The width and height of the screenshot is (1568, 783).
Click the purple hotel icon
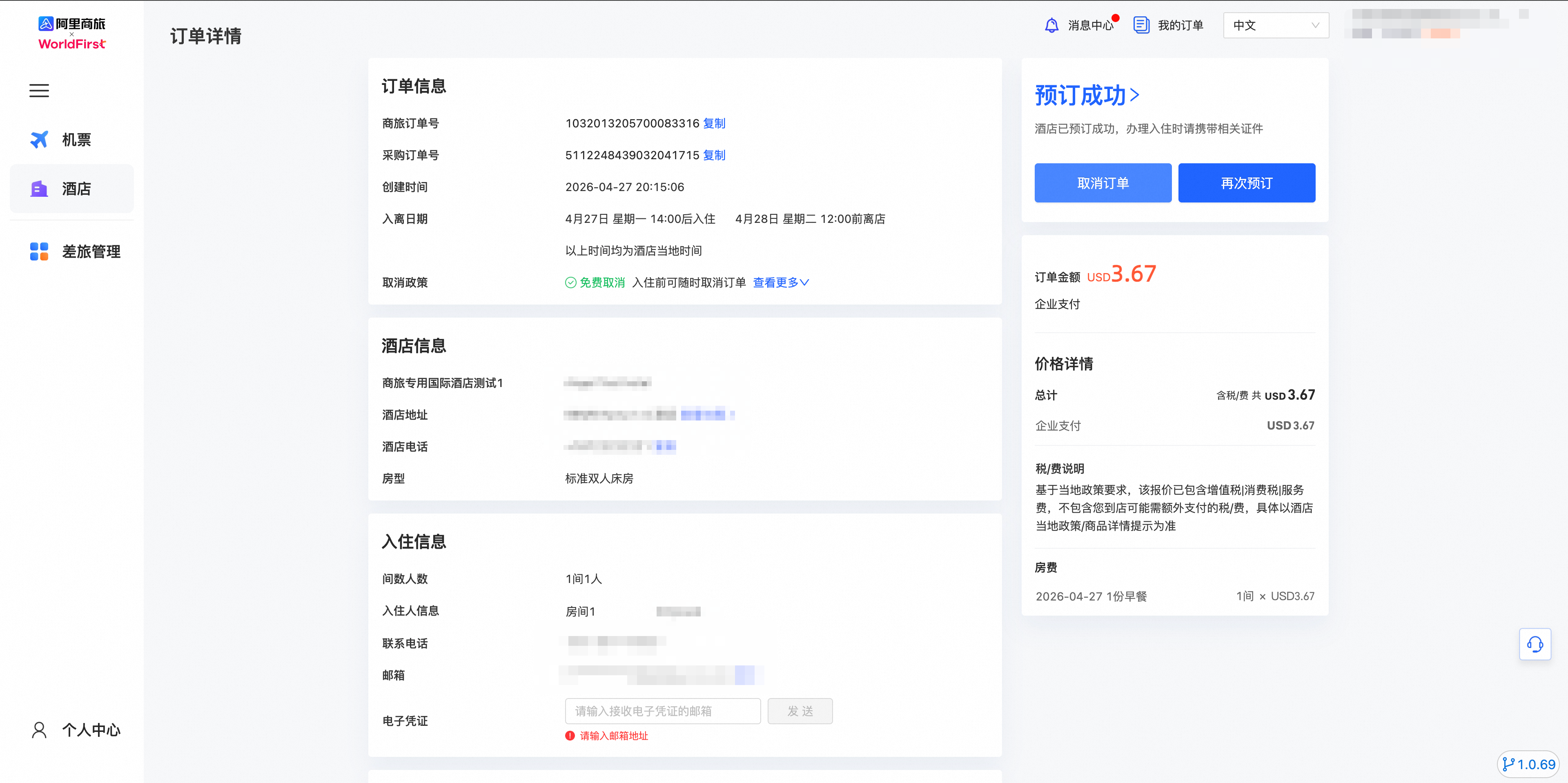pos(39,189)
